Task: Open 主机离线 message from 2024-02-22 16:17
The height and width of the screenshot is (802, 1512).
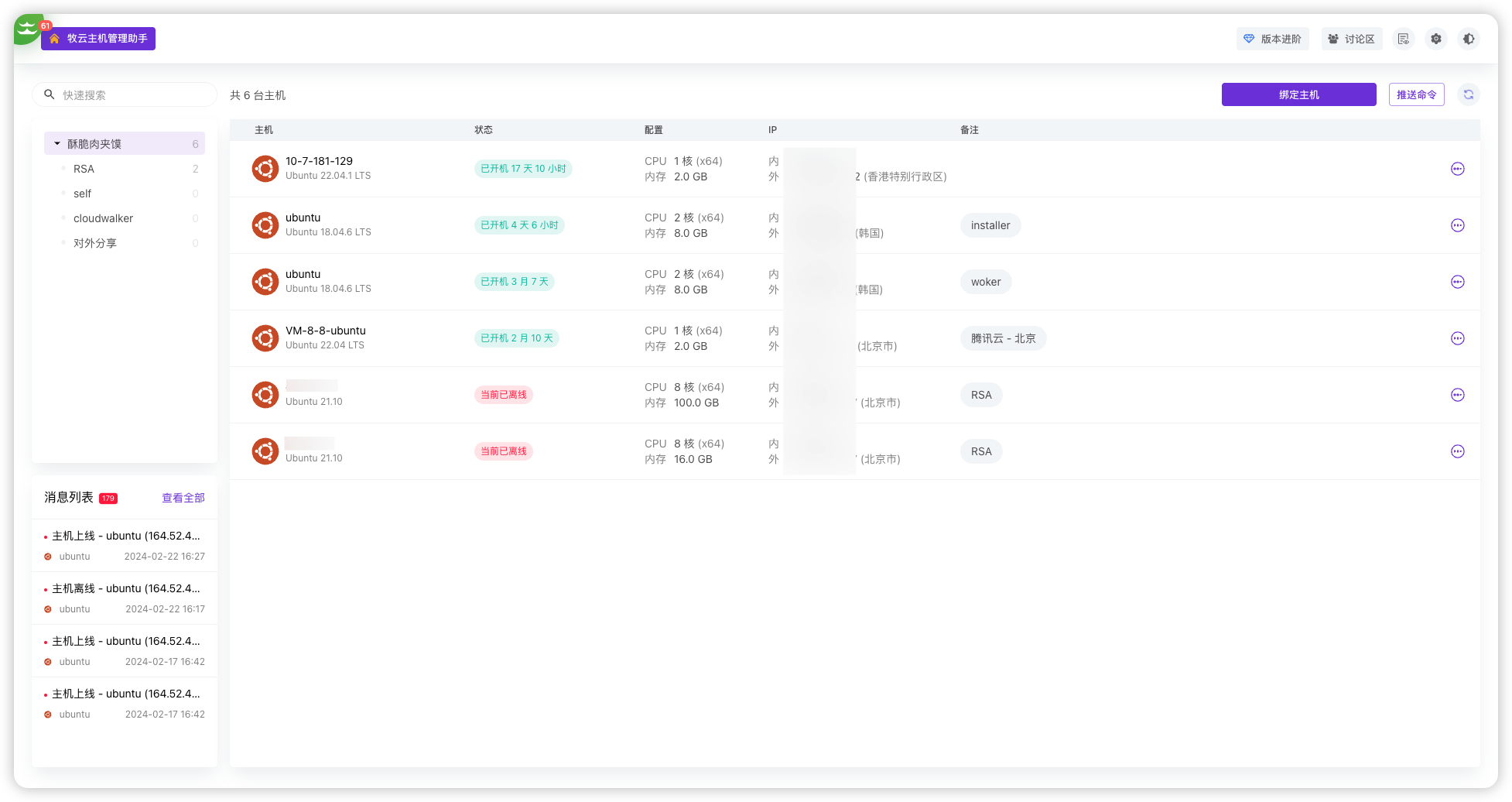Action: coord(125,598)
